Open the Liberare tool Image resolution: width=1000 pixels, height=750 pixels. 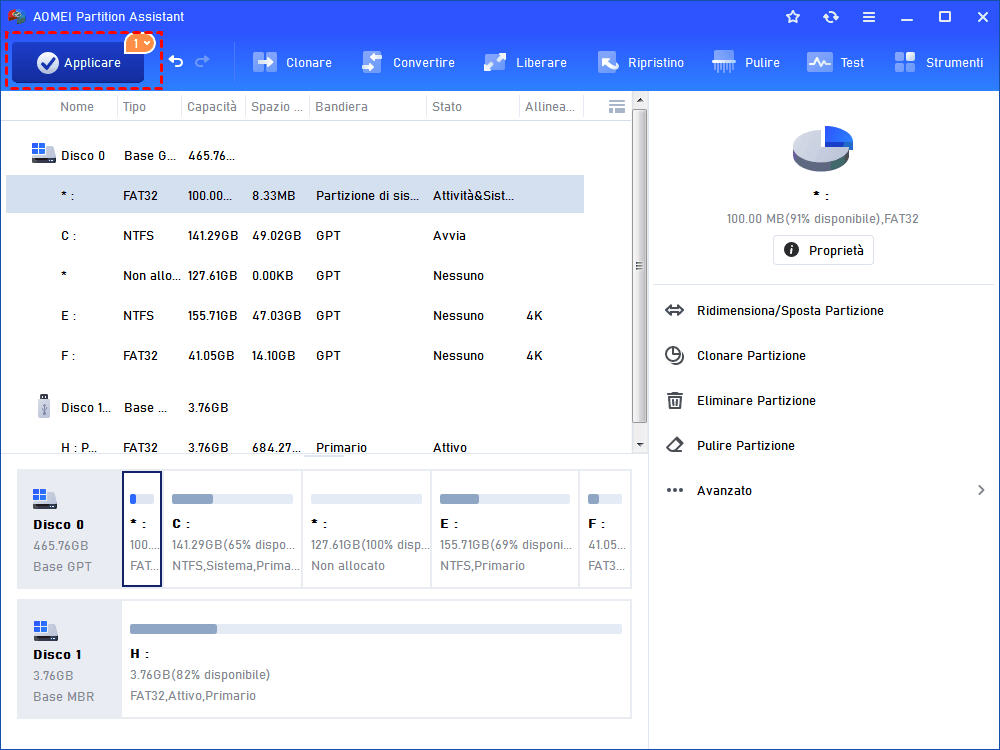pos(525,62)
